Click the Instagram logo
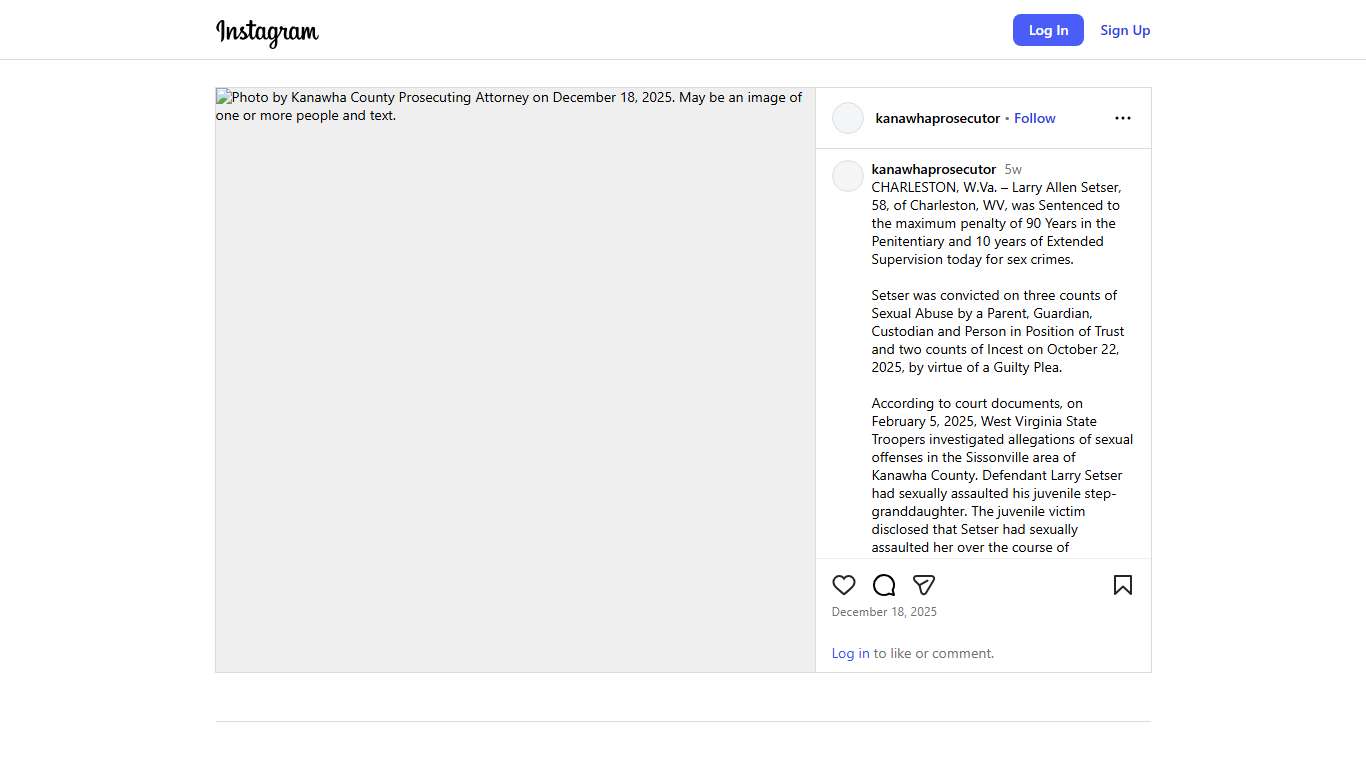The image size is (1366, 768). click(x=267, y=32)
